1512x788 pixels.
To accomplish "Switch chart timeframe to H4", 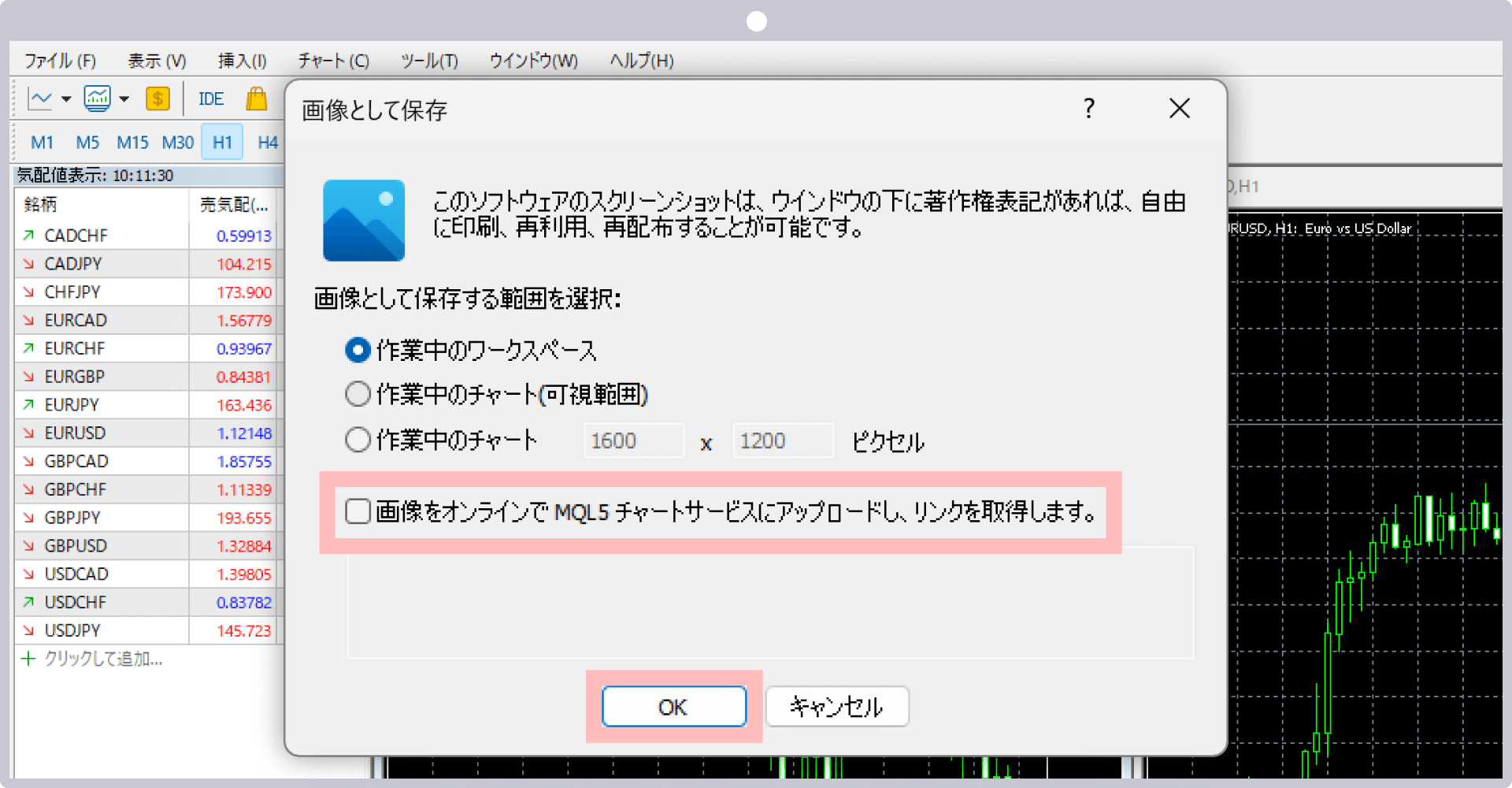I will click(x=267, y=142).
